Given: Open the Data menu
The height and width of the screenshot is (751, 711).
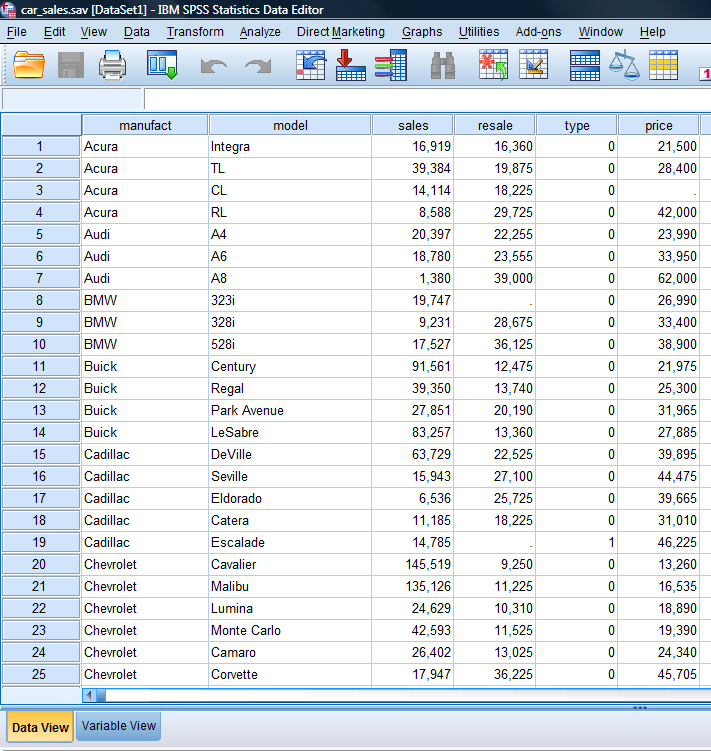Looking at the screenshot, I should click(x=137, y=32).
